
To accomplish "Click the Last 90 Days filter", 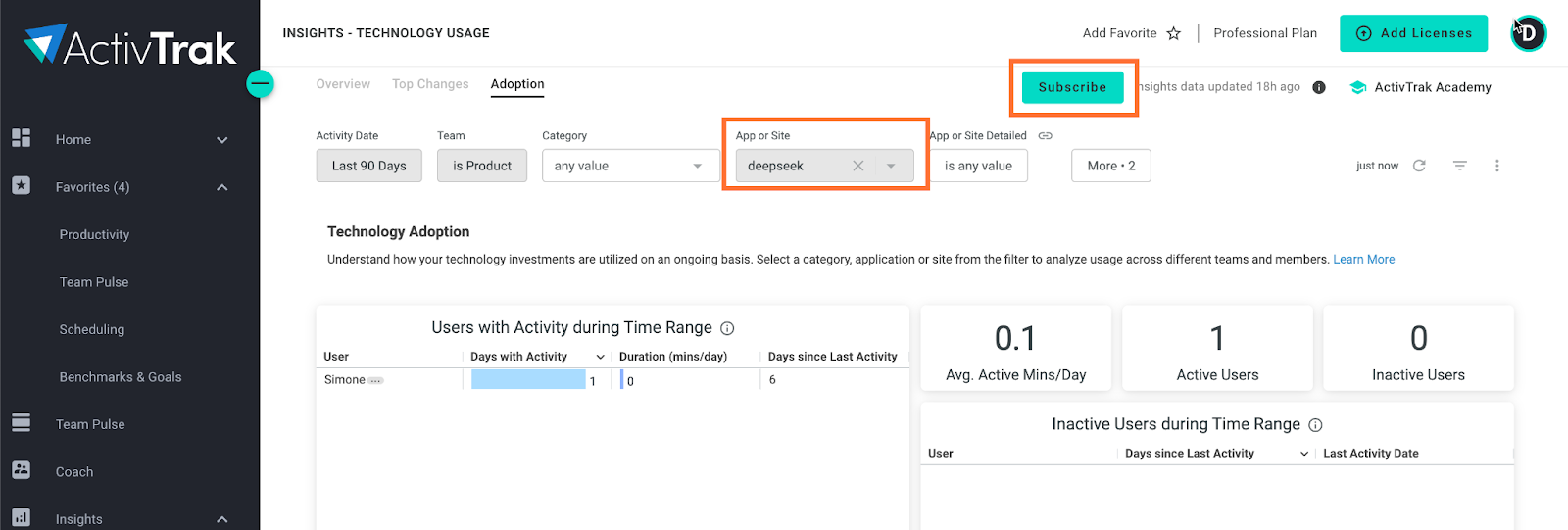I will [368, 166].
